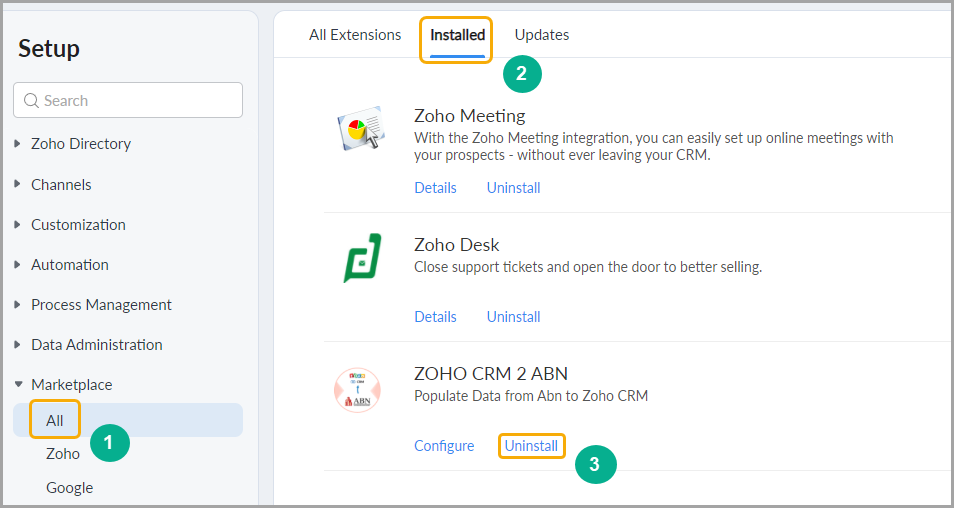Open Details for Zoho Meeting
The height and width of the screenshot is (508, 954).
tap(435, 188)
